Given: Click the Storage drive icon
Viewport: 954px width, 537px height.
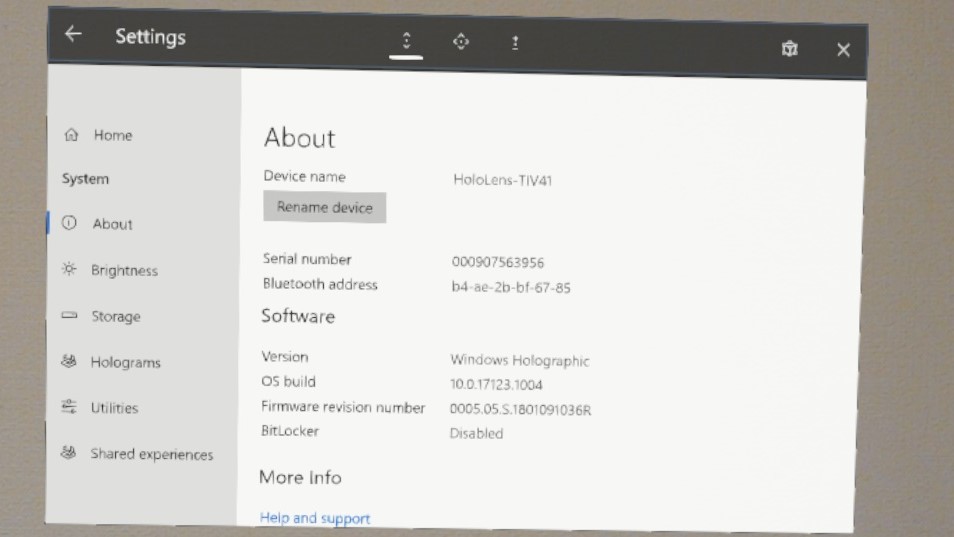Looking at the screenshot, I should [x=69, y=315].
